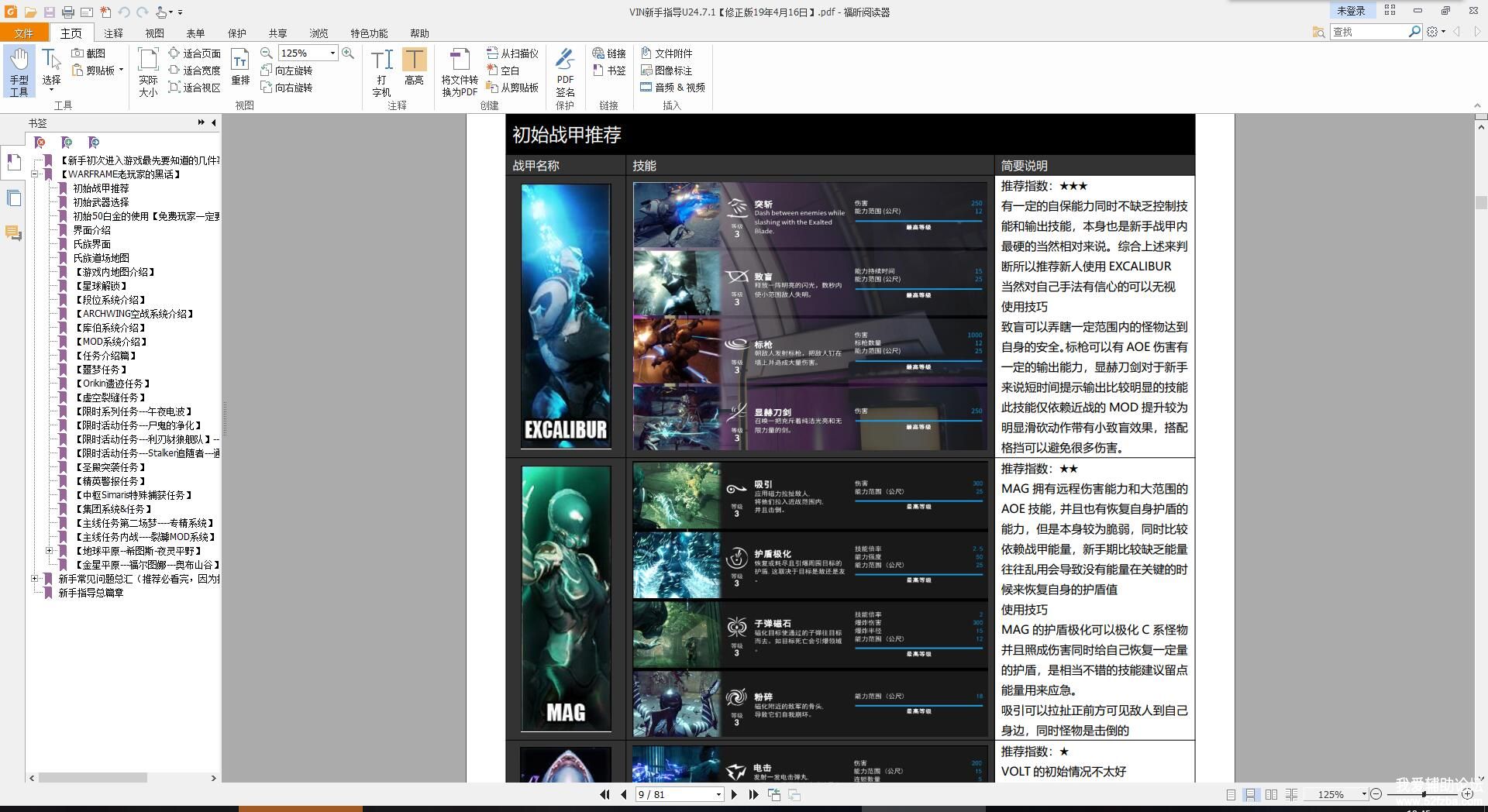The height and width of the screenshot is (812, 1488).
Task: Switch to the Protect (保护) tab
Action: click(236, 33)
